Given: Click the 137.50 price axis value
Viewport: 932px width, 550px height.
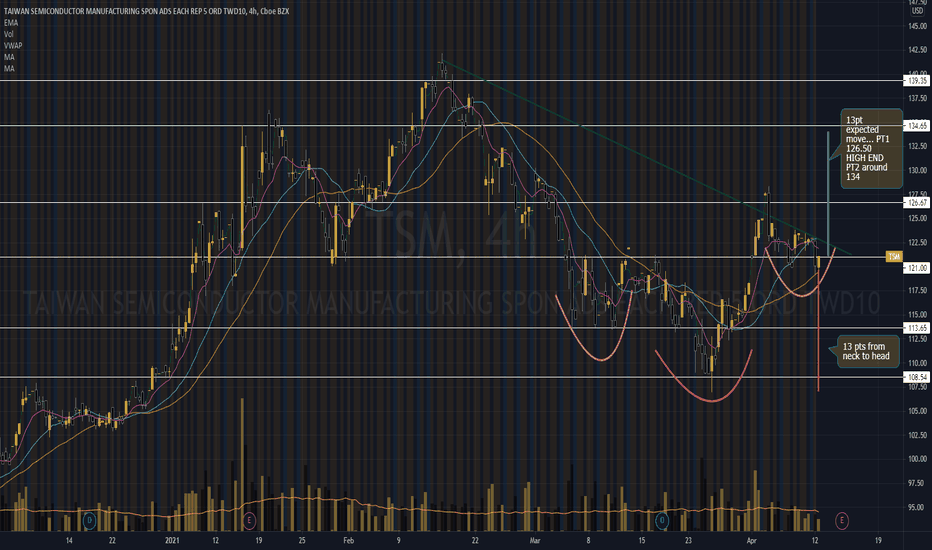Looking at the screenshot, I should tap(917, 98).
